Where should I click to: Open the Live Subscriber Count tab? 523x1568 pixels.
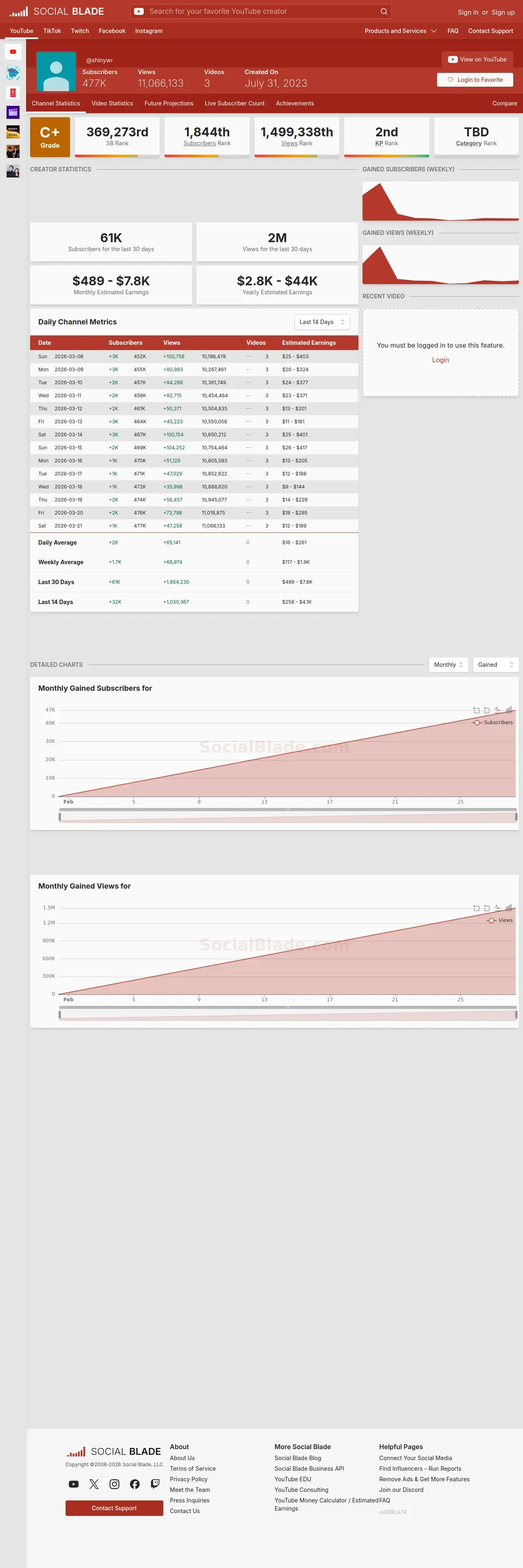click(x=234, y=103)
